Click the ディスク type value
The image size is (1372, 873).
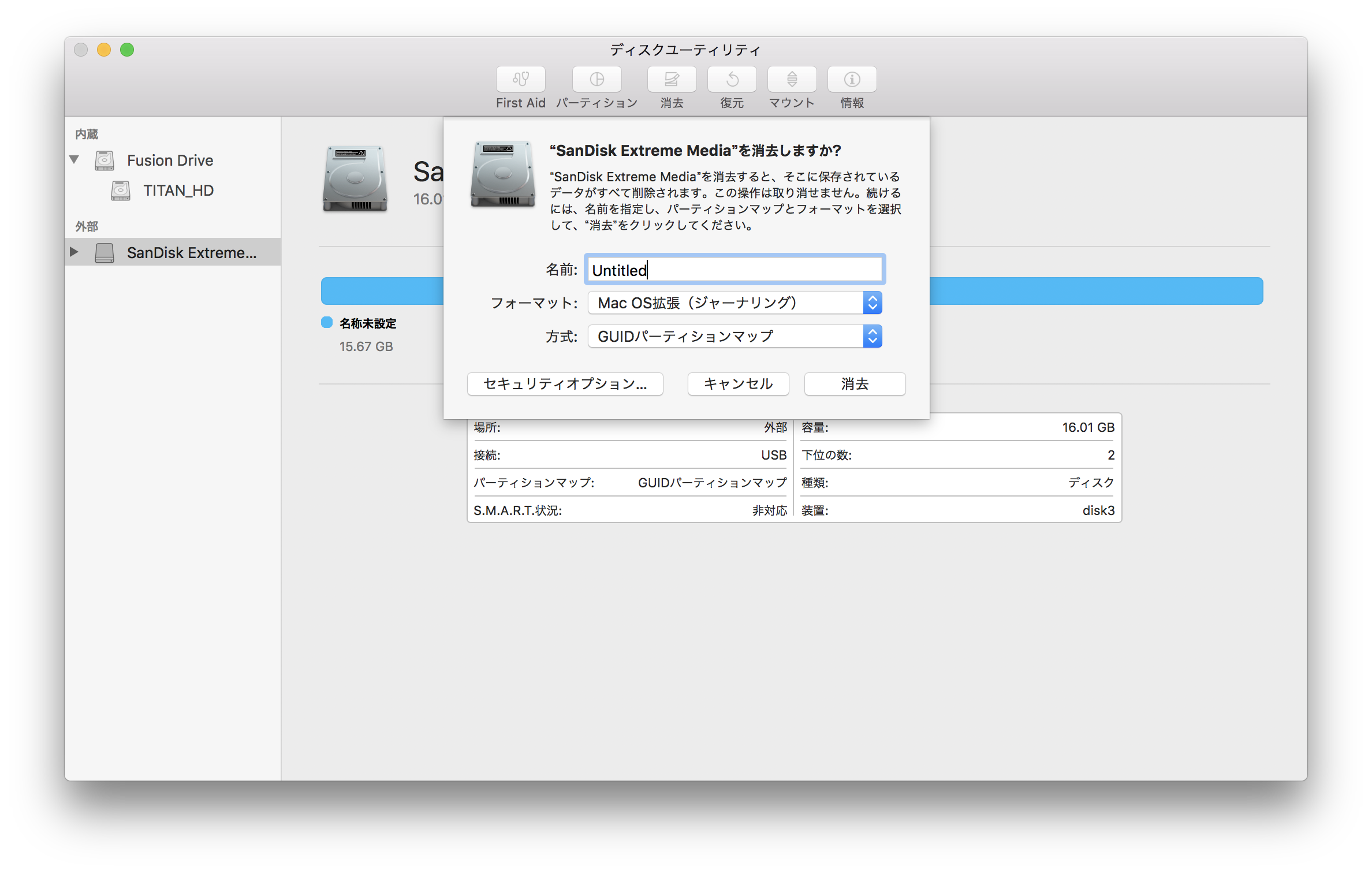click(1091, 483)
